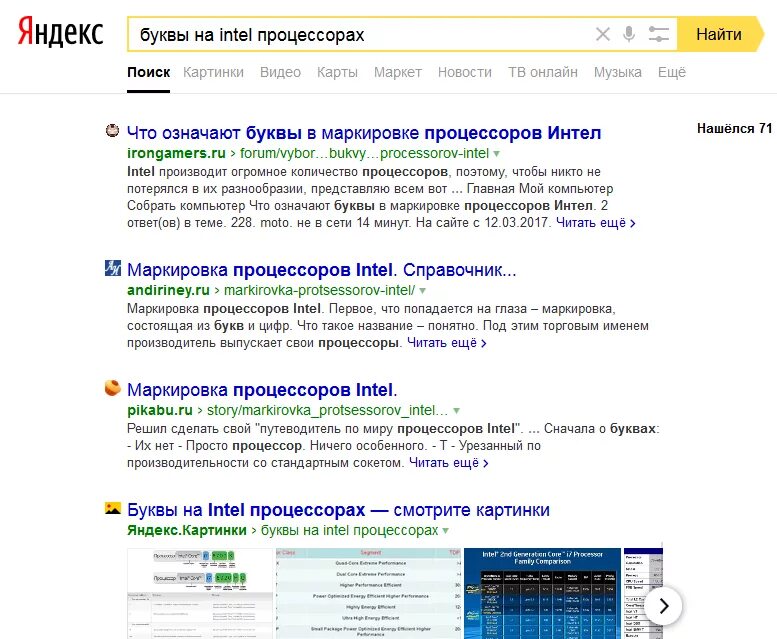Follow the markirovka-protsessorov-intel/ path link
Image resolution: width=777 pixels, height=639 pixels.
(320, 290)
